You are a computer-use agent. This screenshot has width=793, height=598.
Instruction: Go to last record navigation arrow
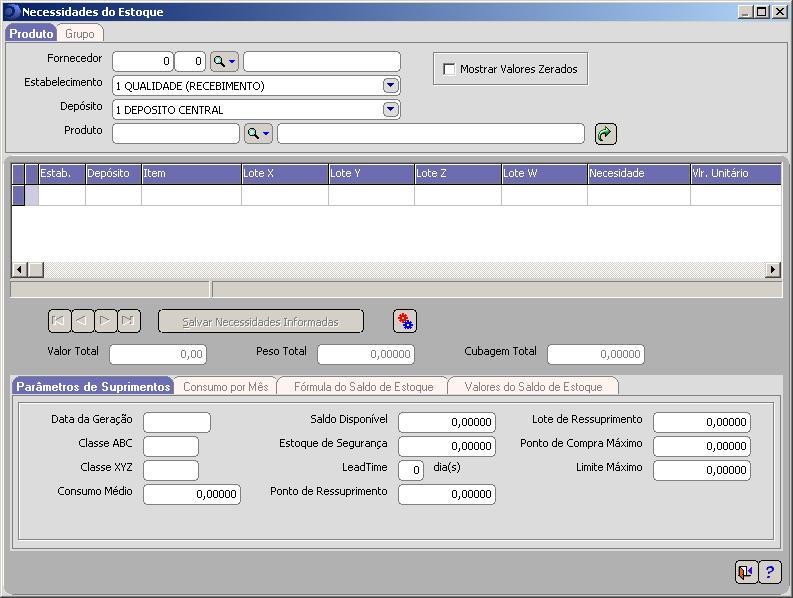pos(129,321)
